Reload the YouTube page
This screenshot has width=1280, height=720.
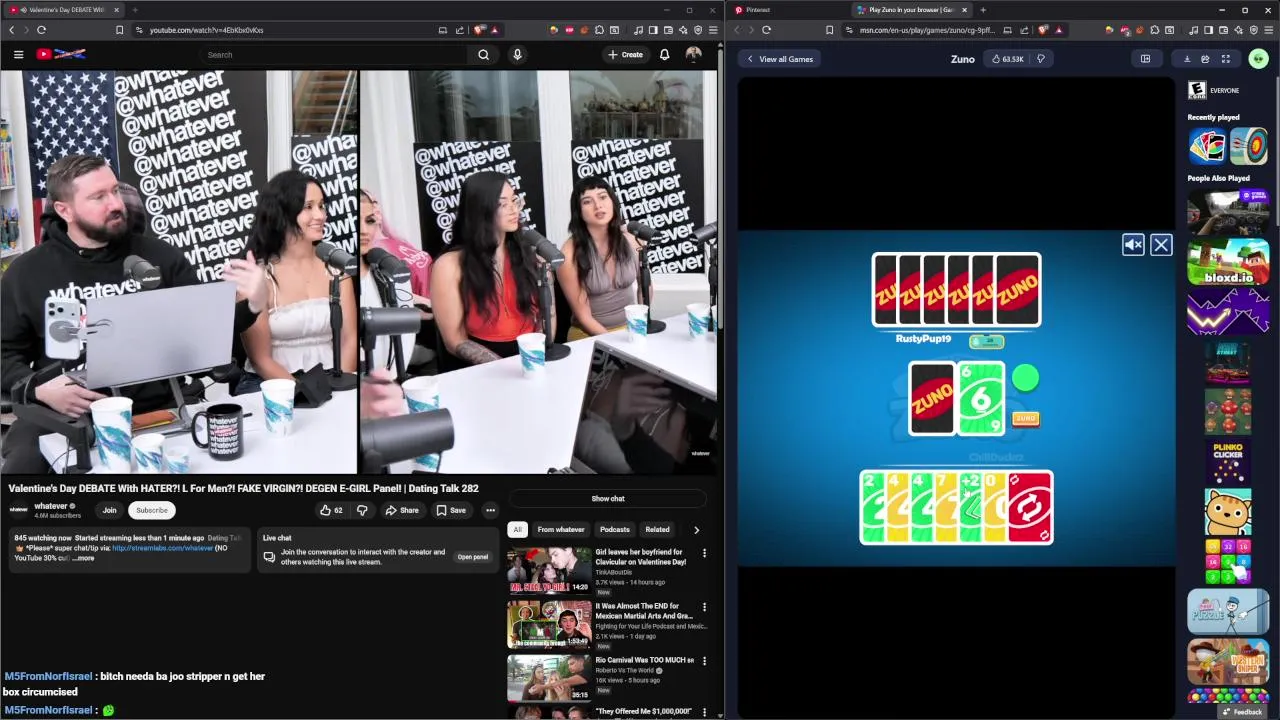pos(41,30)
